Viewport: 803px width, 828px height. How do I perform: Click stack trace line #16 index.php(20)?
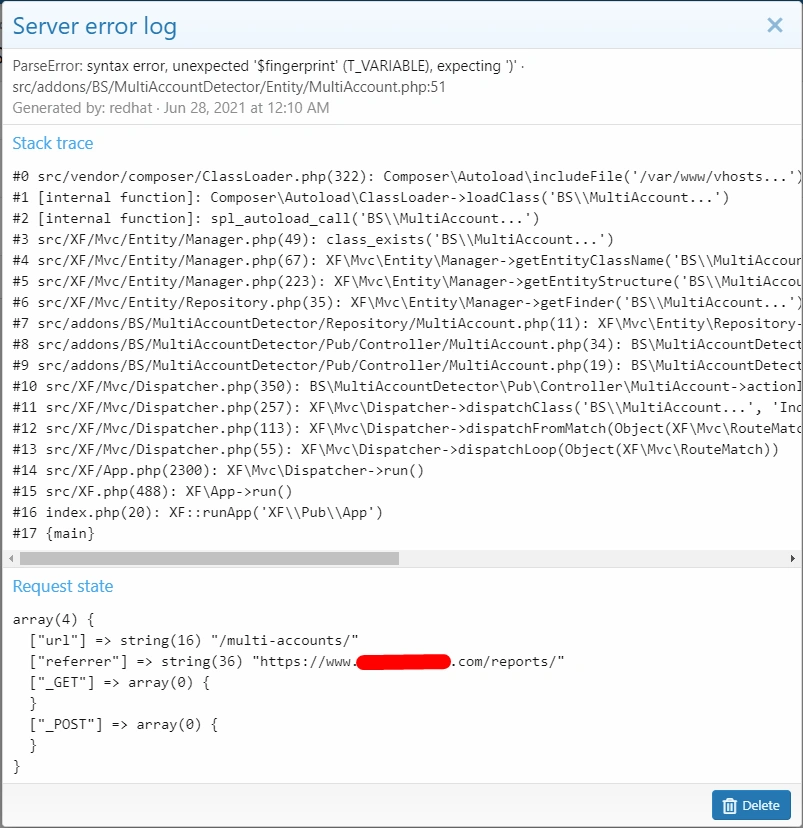click(x=198, y=512)
